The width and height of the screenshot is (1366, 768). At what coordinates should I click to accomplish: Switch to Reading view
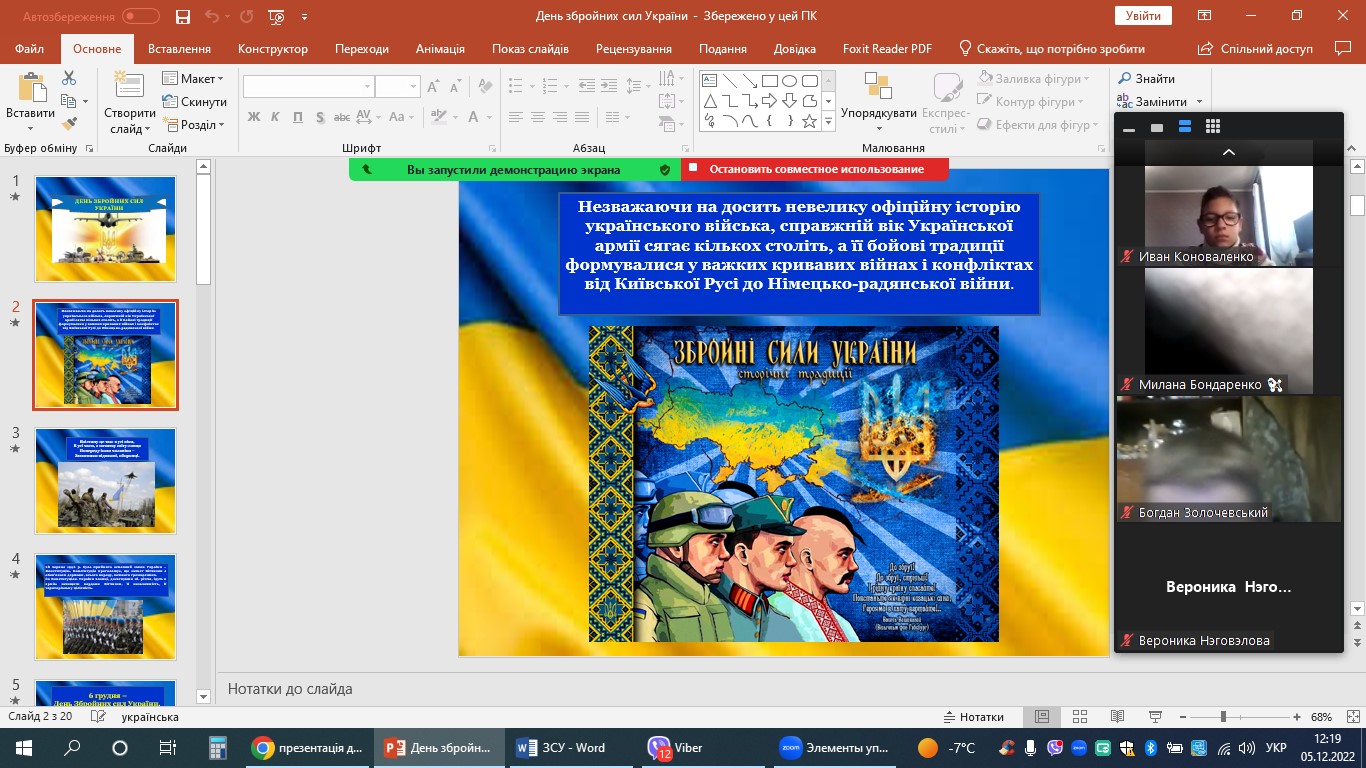coord(1116,717)
